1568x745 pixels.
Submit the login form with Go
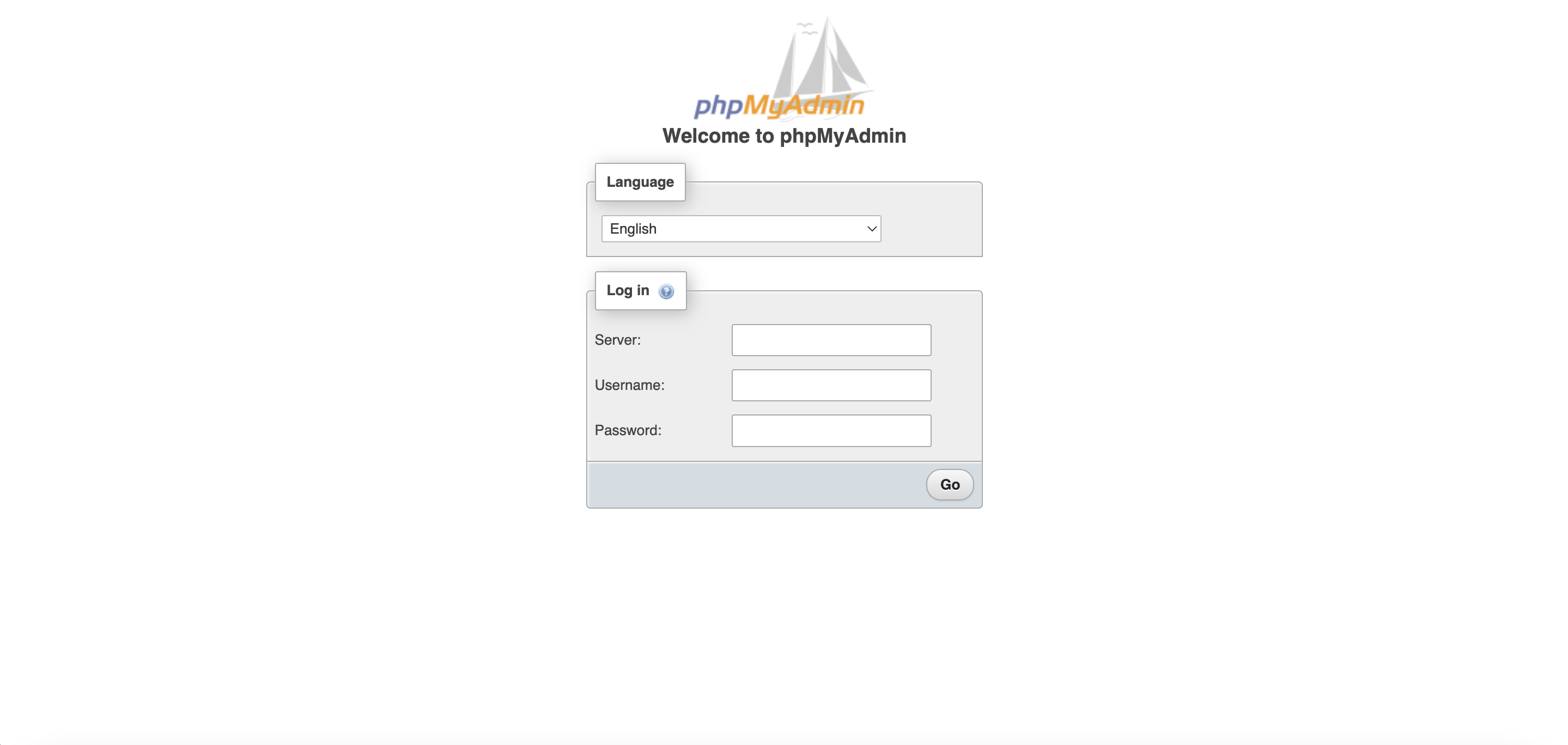pos(950,485)
